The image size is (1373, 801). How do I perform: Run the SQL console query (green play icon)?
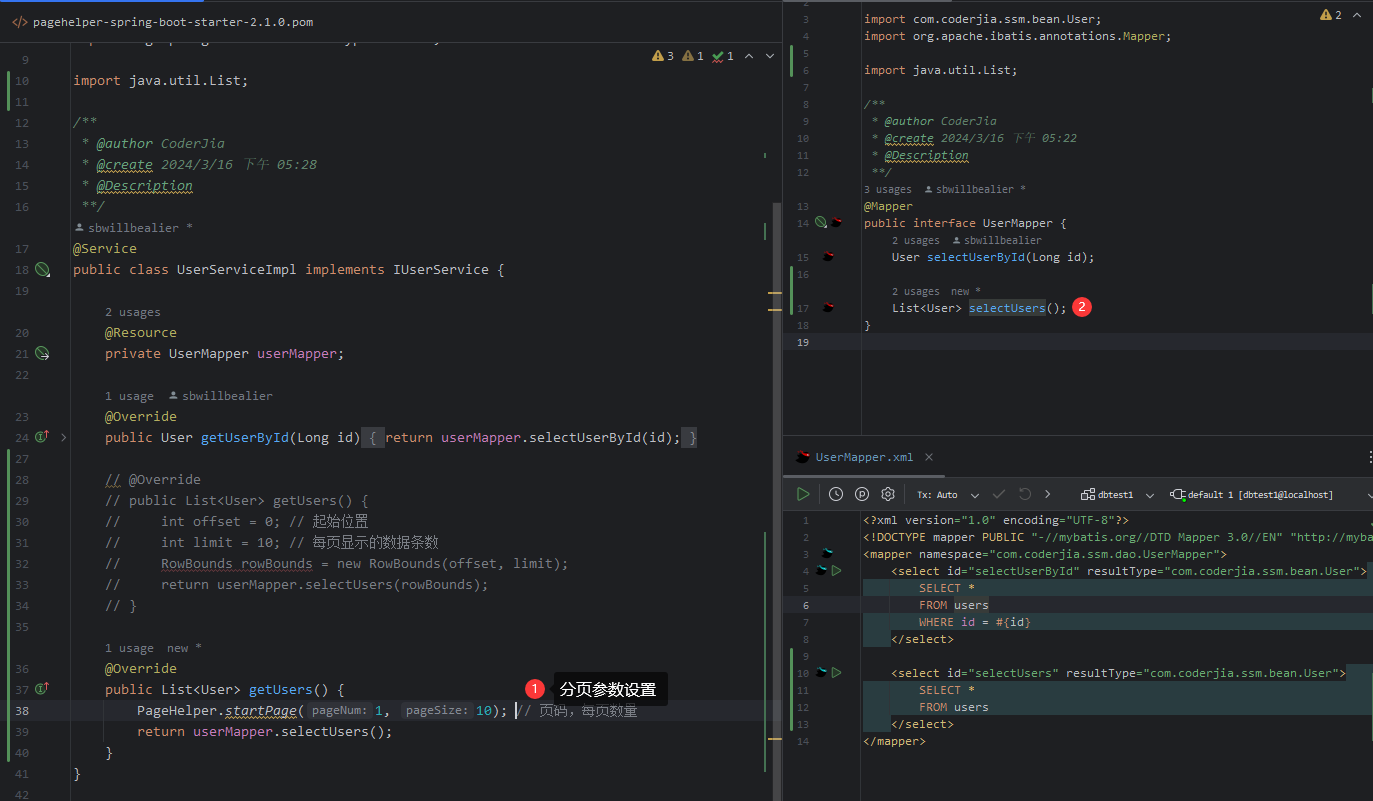click(x=803, y=494)
